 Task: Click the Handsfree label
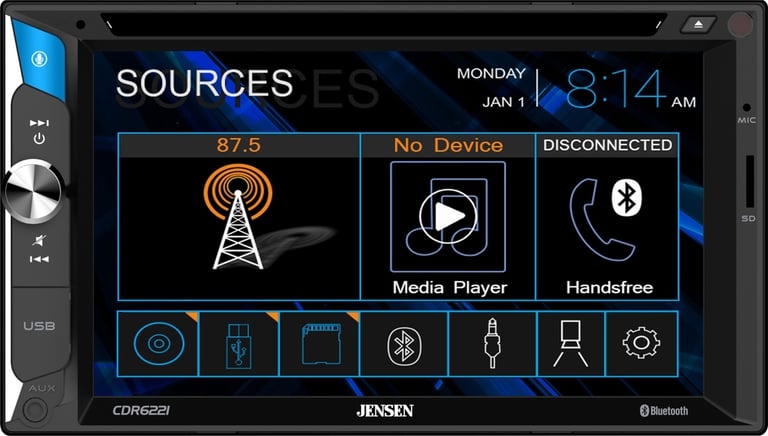pos(609,287)
